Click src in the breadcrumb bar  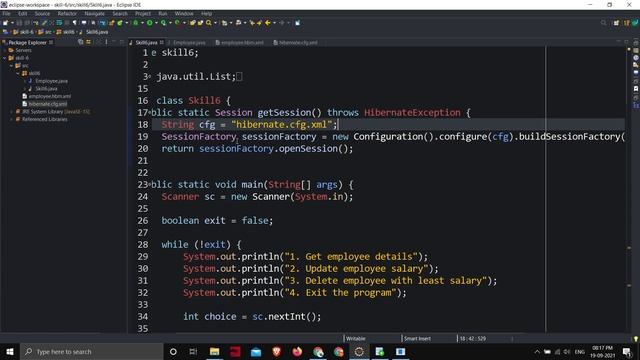48,32
